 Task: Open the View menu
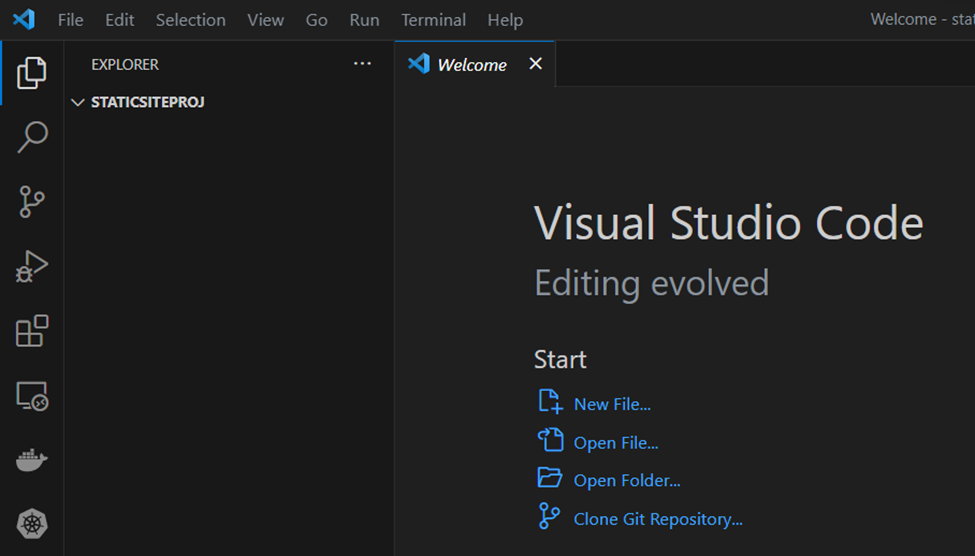pyautogui.click(x=266, y=20)
